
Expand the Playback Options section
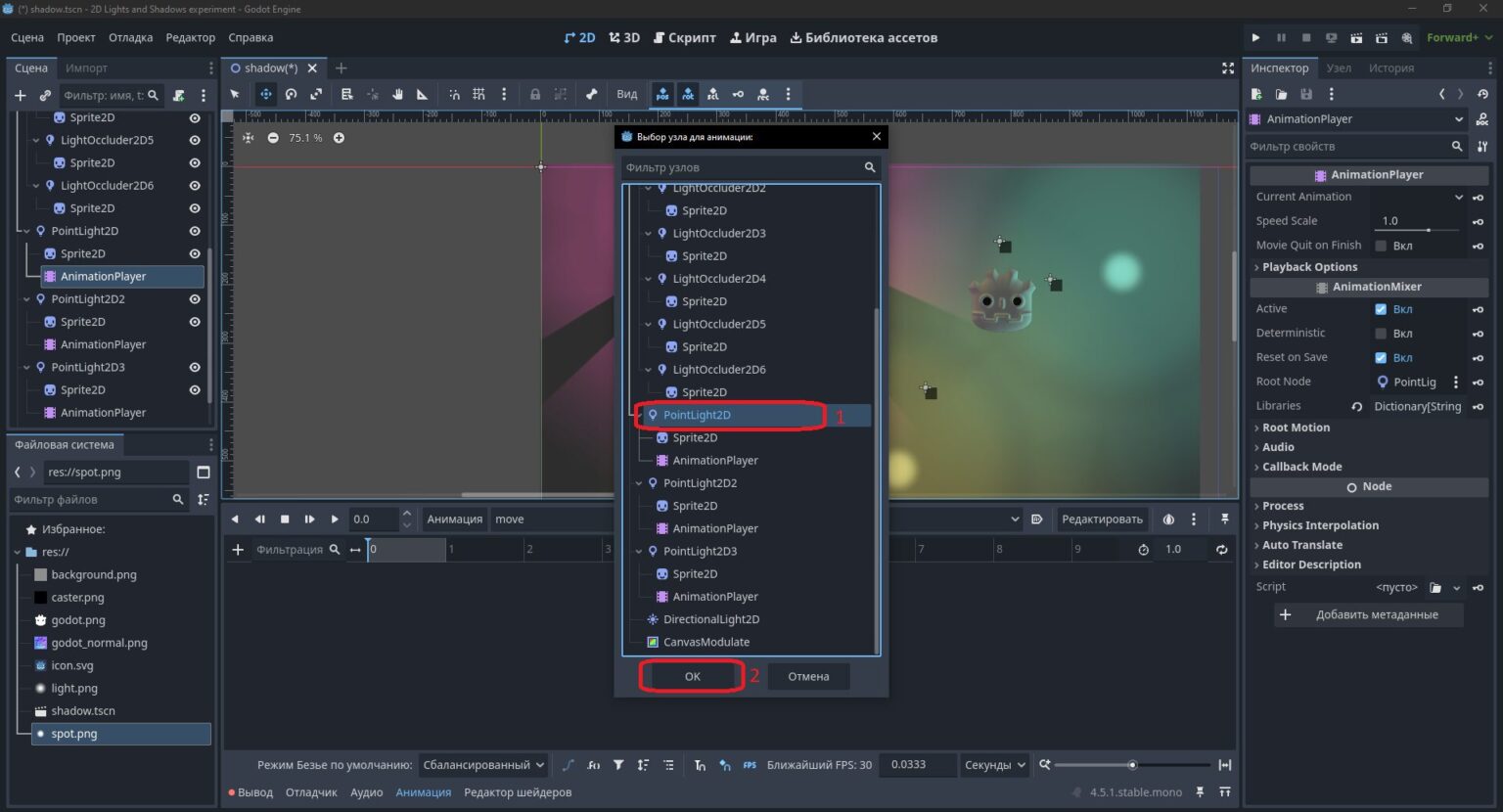click(1309, 267)
